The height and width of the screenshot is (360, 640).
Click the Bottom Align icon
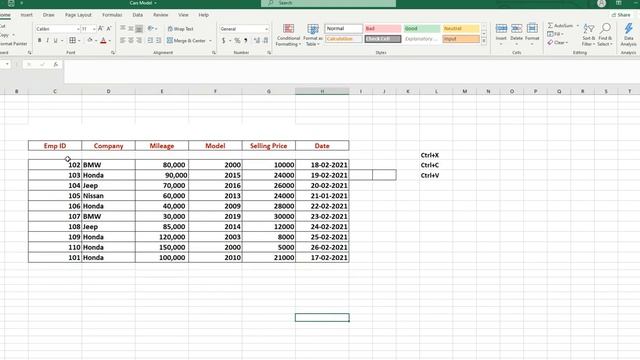139,29
